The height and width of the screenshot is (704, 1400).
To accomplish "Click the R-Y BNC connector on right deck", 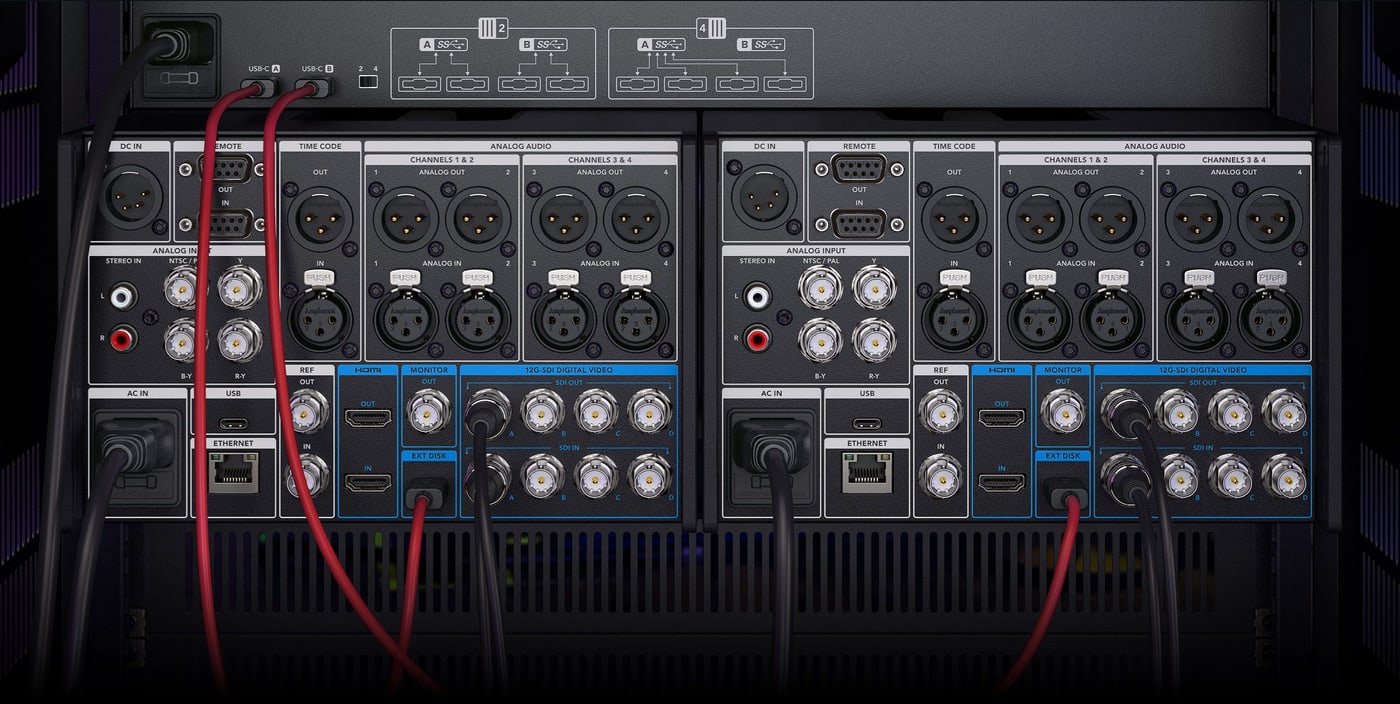I will 874,341.
